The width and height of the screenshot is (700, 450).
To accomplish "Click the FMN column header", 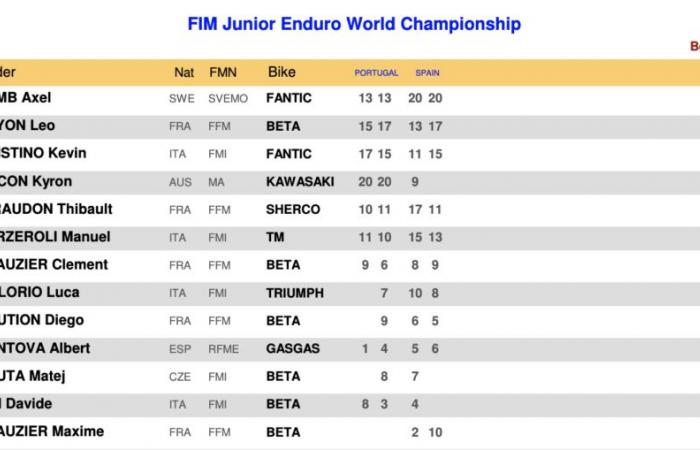I will (223, 72).
